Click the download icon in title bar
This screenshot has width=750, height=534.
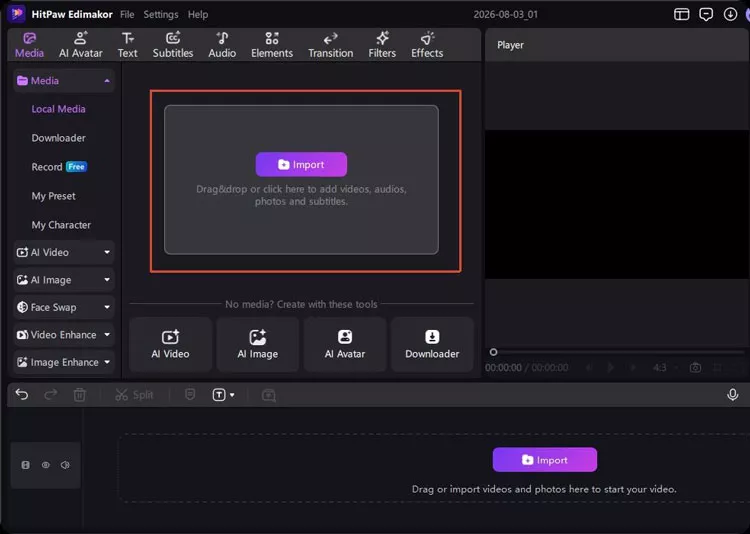point(730,14)
